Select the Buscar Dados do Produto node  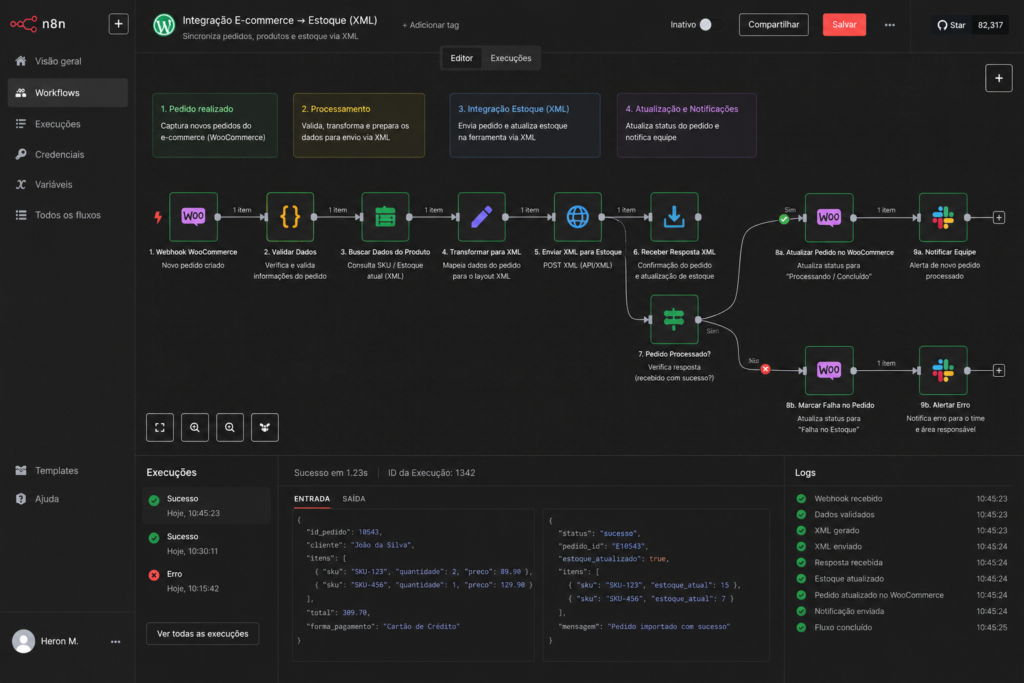click(x=385, y=217)
